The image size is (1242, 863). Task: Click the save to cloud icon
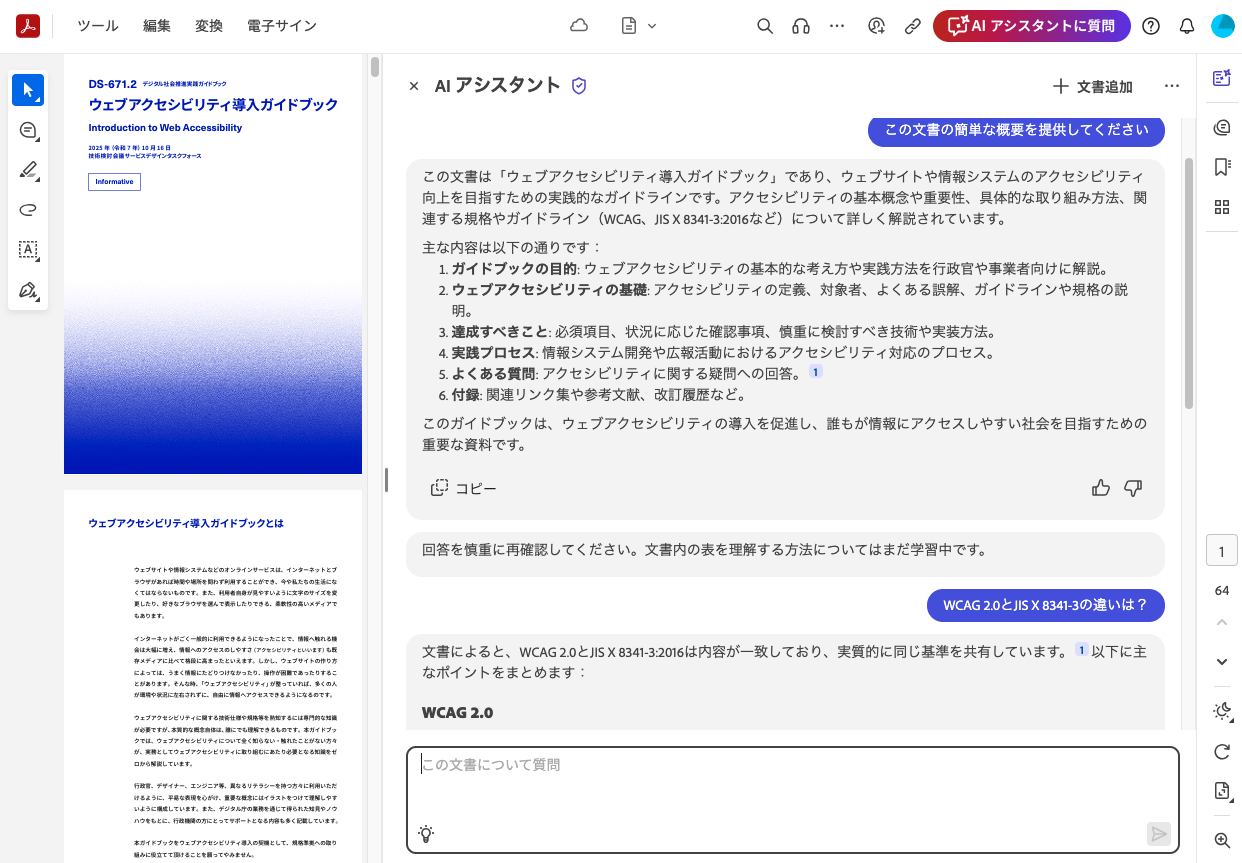(579, 26)
